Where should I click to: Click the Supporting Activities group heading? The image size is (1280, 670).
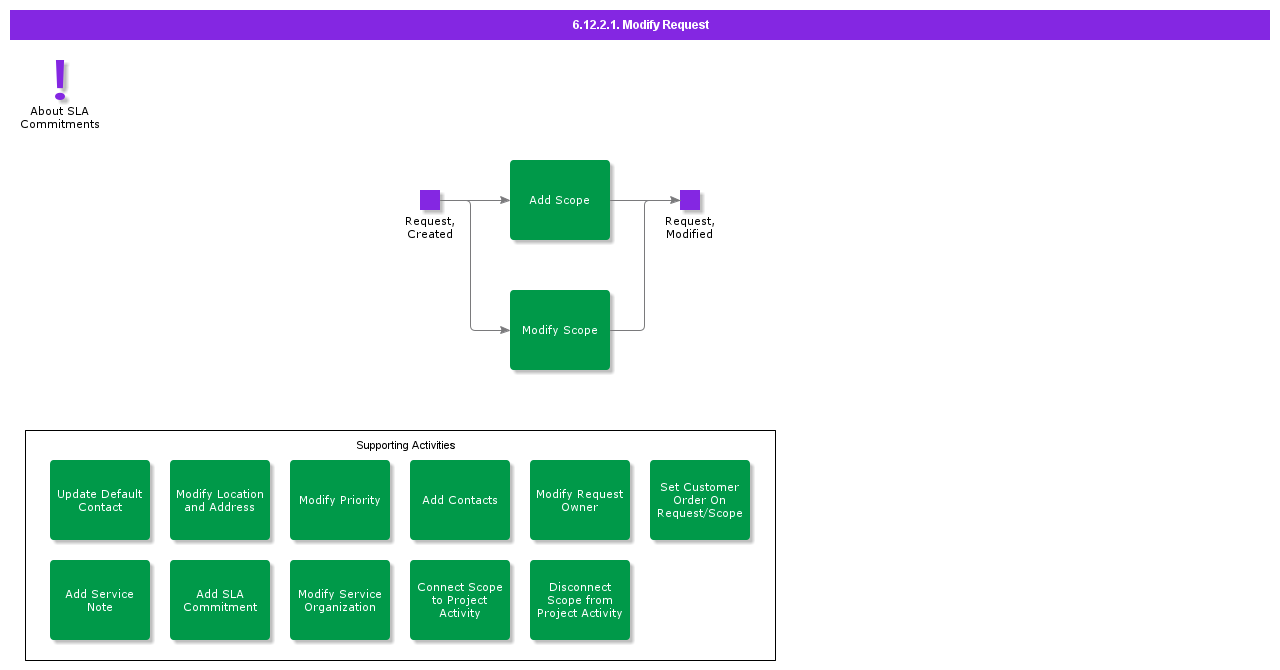coord(405,445)
